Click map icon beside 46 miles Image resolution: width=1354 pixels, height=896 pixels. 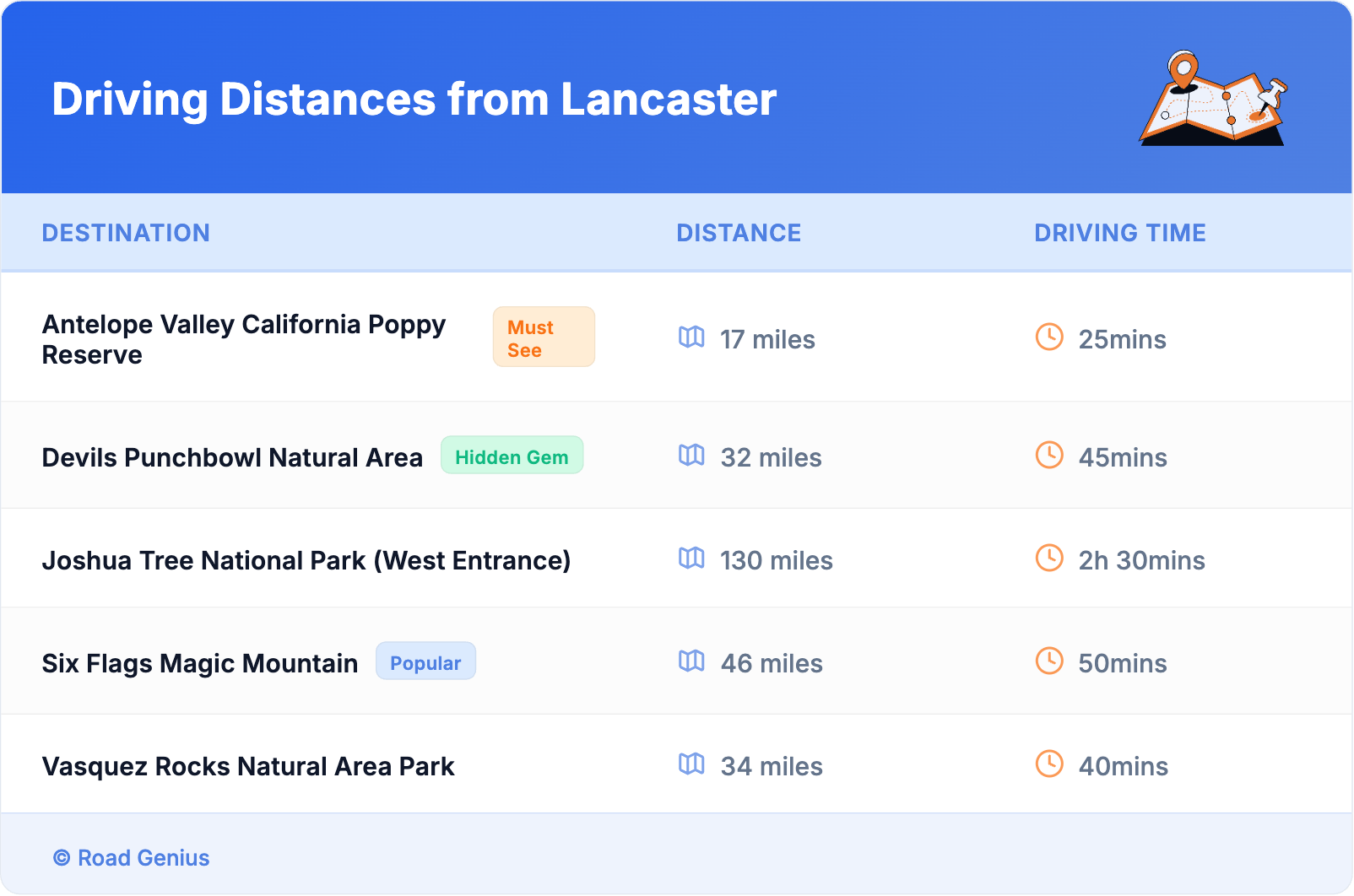point(691,661)
